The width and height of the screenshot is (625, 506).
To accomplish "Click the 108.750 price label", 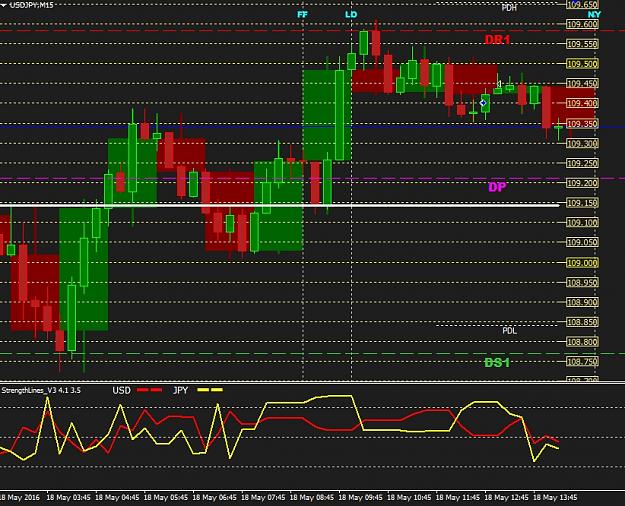I will [x=582, y=362].
